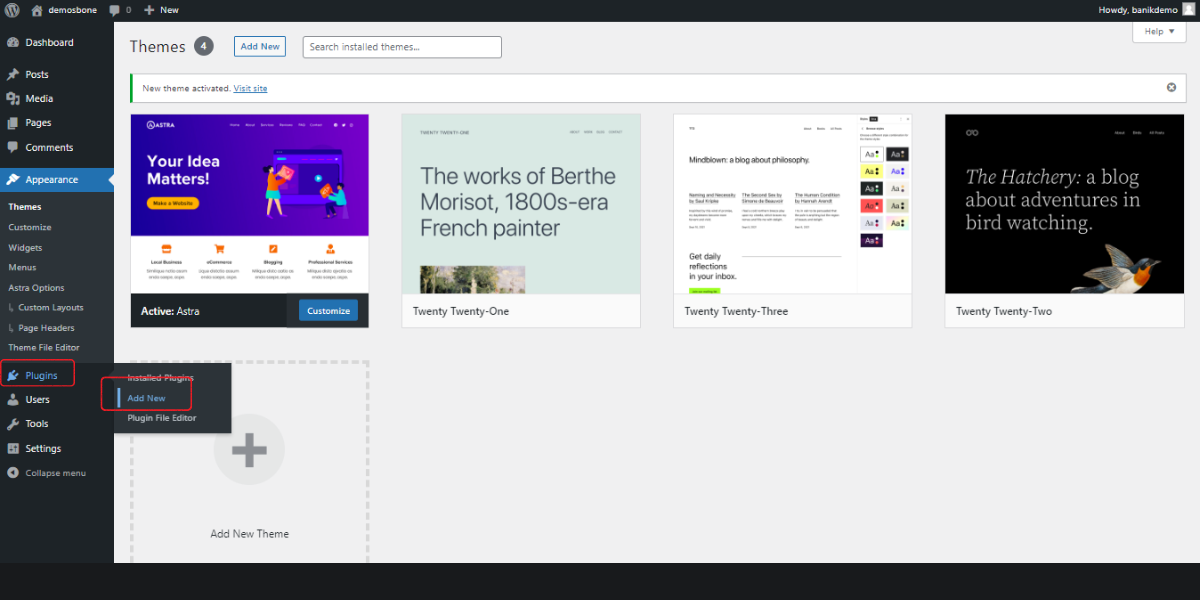Open Customize from the Appearance submenu

(x=30, y=227)
